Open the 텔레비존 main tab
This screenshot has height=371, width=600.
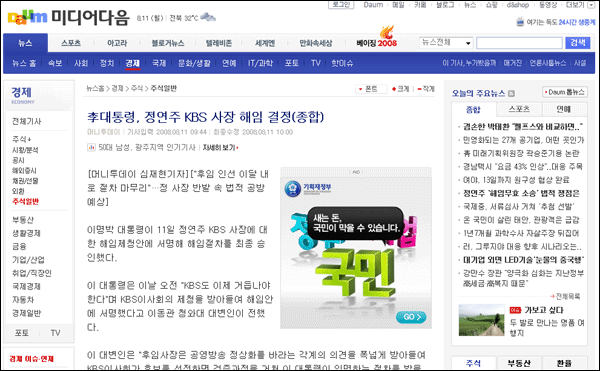pyautogui.click(x=219, y=43)
